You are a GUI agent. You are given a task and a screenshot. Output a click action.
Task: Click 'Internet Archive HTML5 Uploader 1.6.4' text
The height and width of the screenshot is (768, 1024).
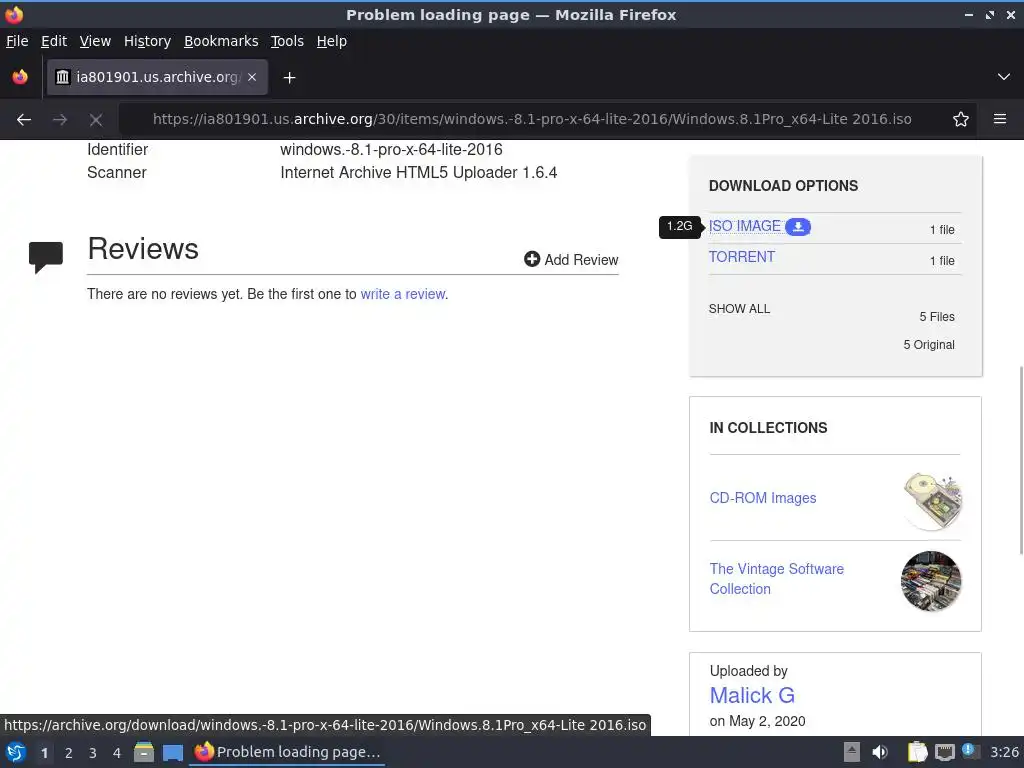tap(419, 172)
